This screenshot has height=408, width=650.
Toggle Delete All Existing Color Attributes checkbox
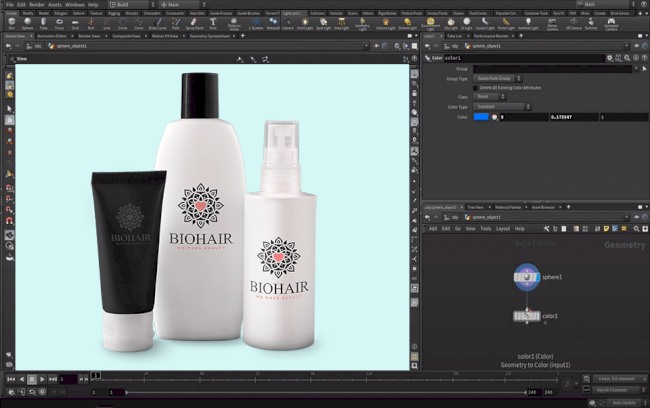pyautogui.click(x=475, y=88)
